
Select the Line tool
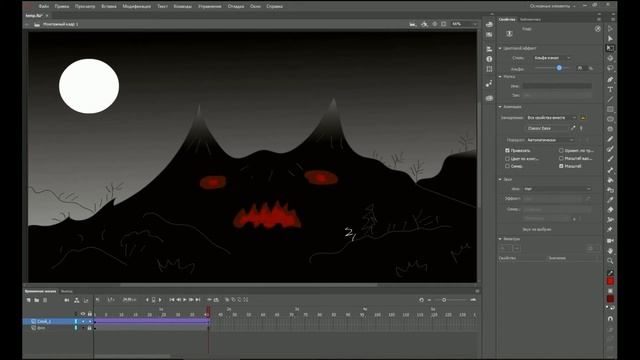tap(610, 99)
